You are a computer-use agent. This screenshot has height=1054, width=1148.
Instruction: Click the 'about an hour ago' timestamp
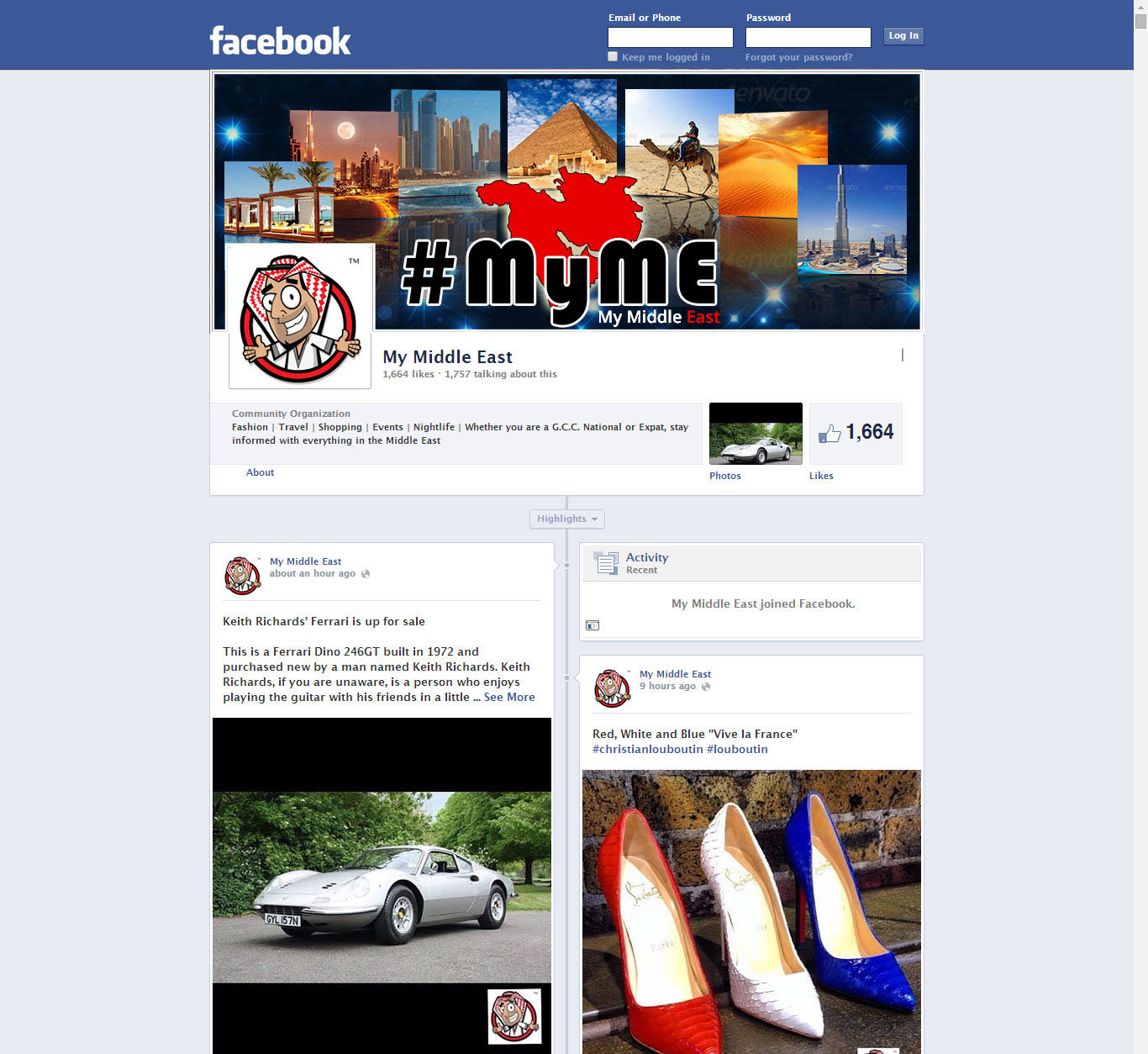pos(313,573)
